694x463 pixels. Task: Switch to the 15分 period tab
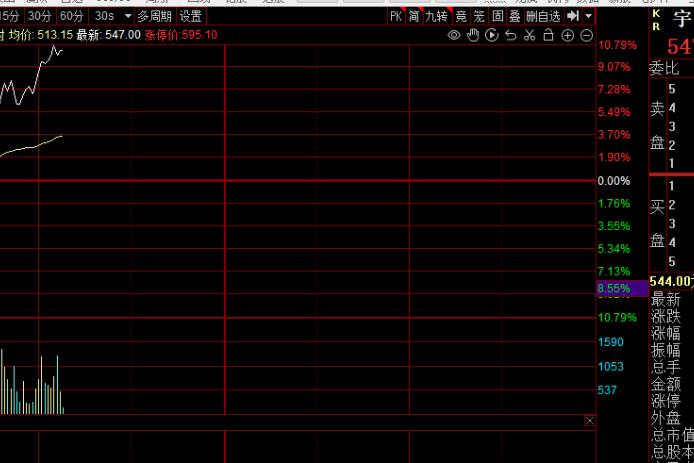click(x=10, y=16)
